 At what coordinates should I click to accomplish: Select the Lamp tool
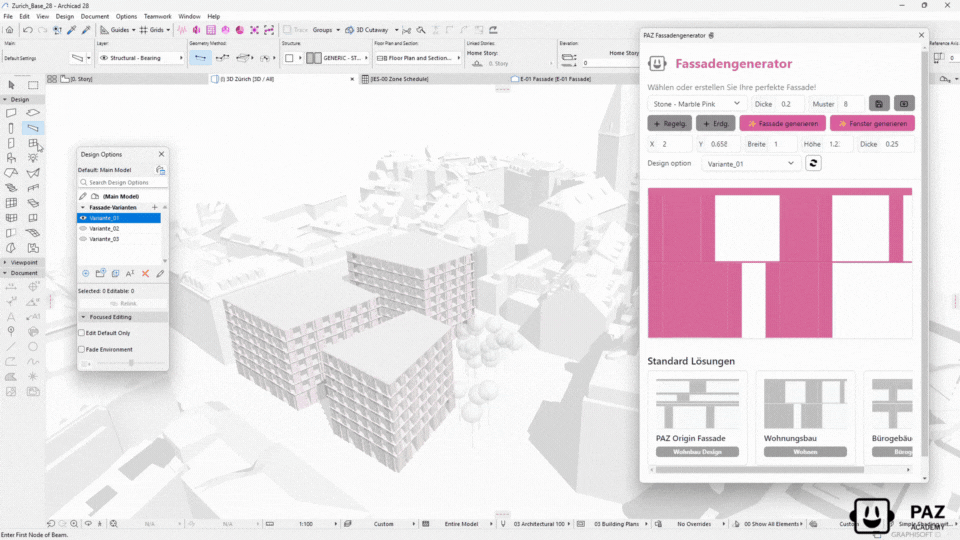(x=33, y=158)
